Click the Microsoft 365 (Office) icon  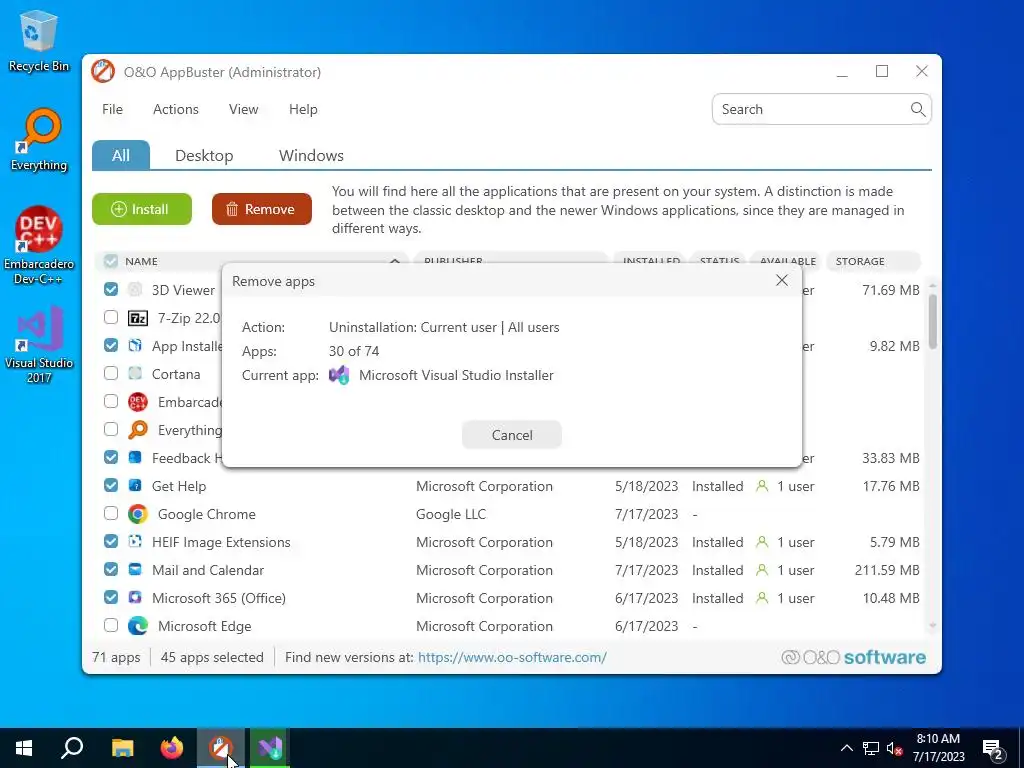click(x=135, y=598)
